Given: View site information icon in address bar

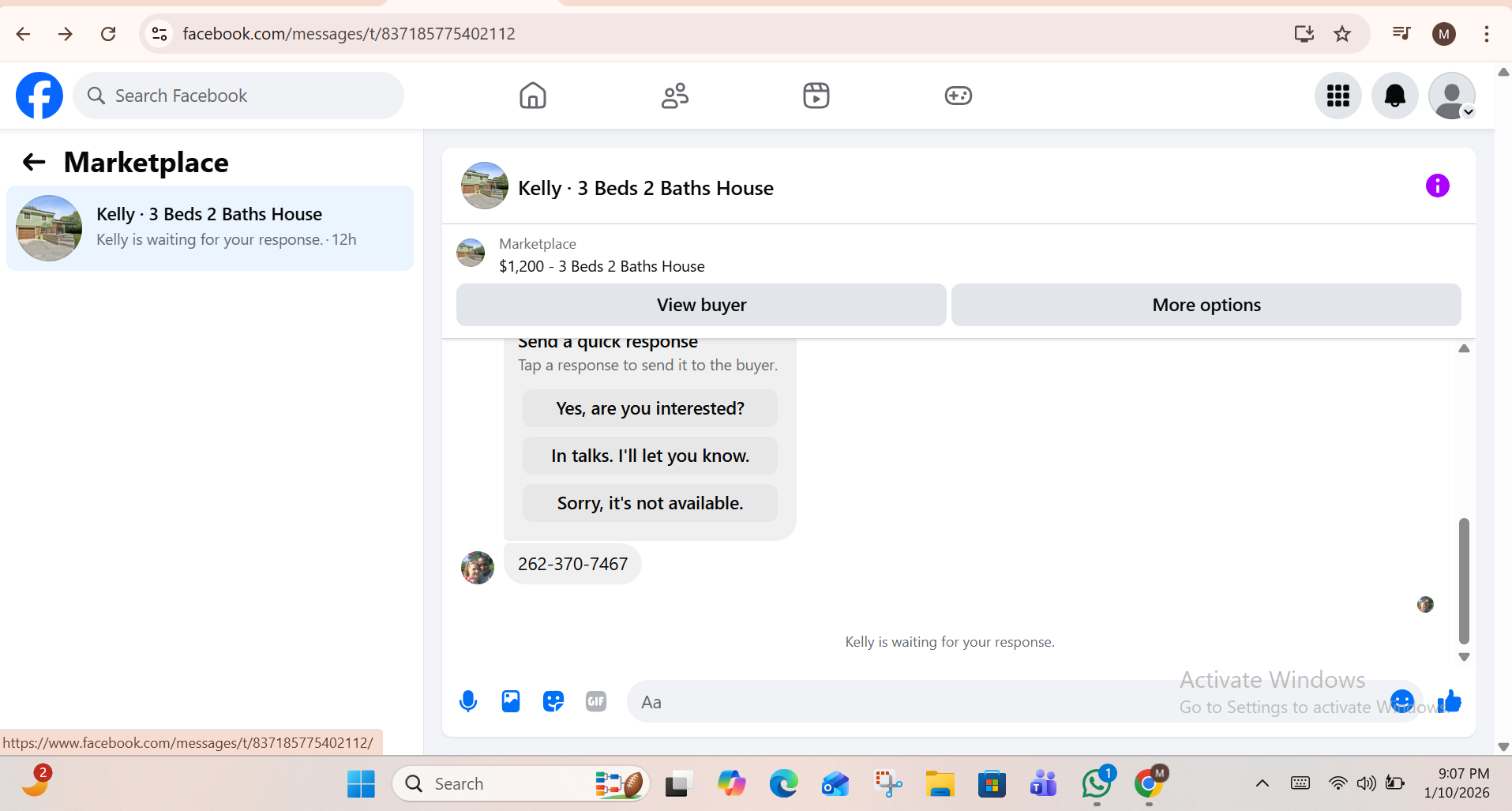Looking at the screenshot, I should point(159,34).
